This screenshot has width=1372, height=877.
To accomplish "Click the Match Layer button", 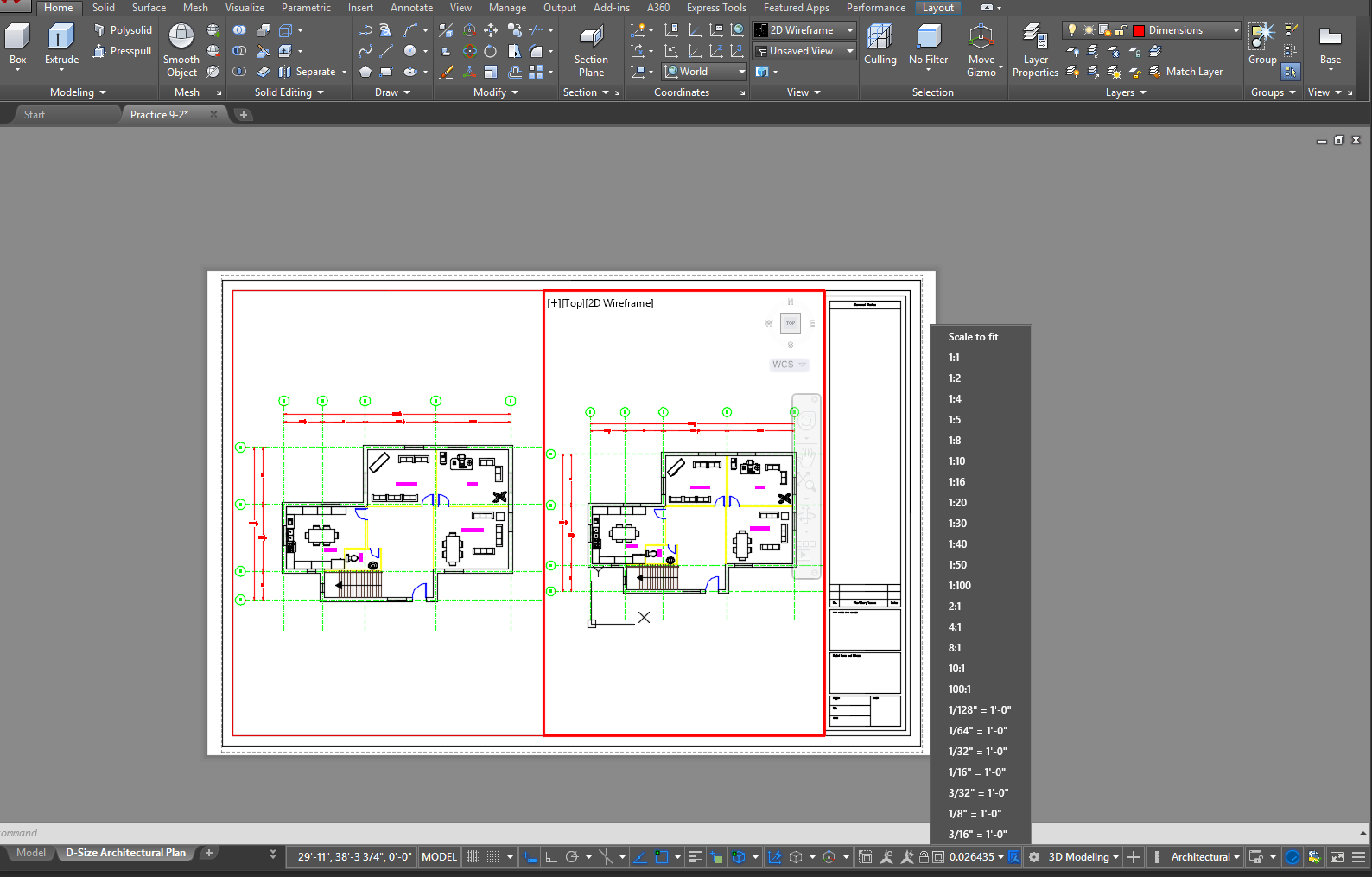I will [x=1185, y=72].
